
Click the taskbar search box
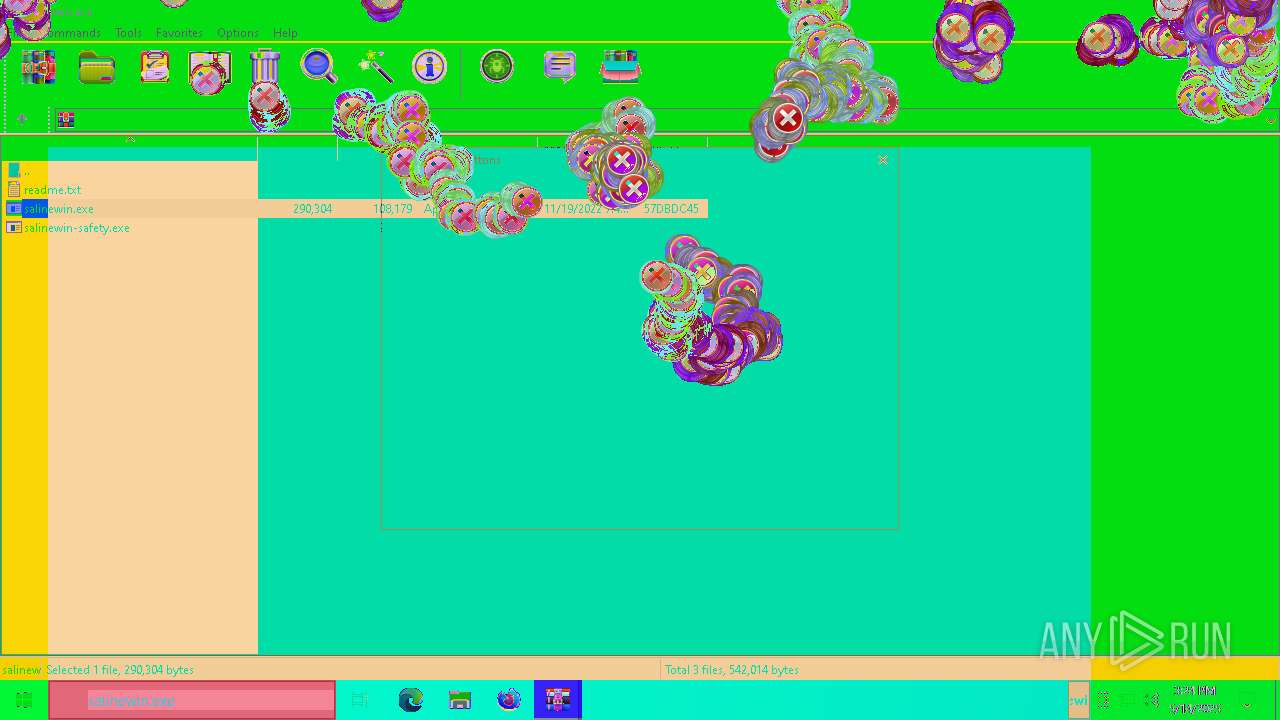point(192,700)
